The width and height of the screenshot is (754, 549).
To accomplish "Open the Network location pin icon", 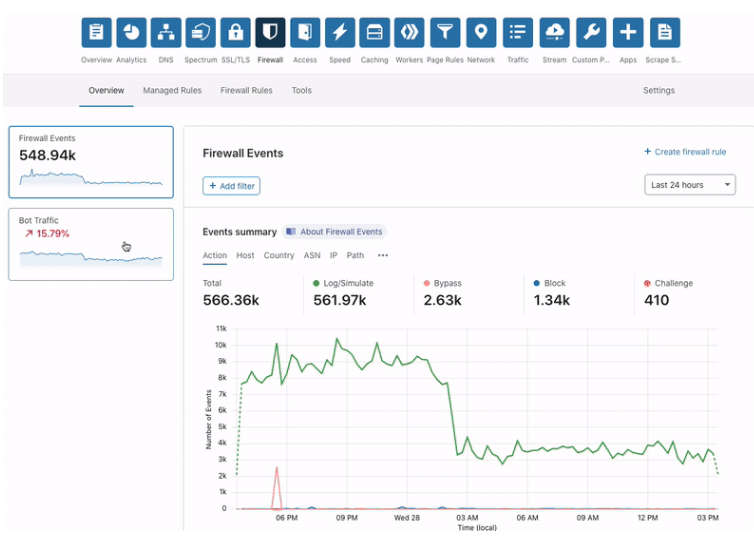I will coord(481,32).
